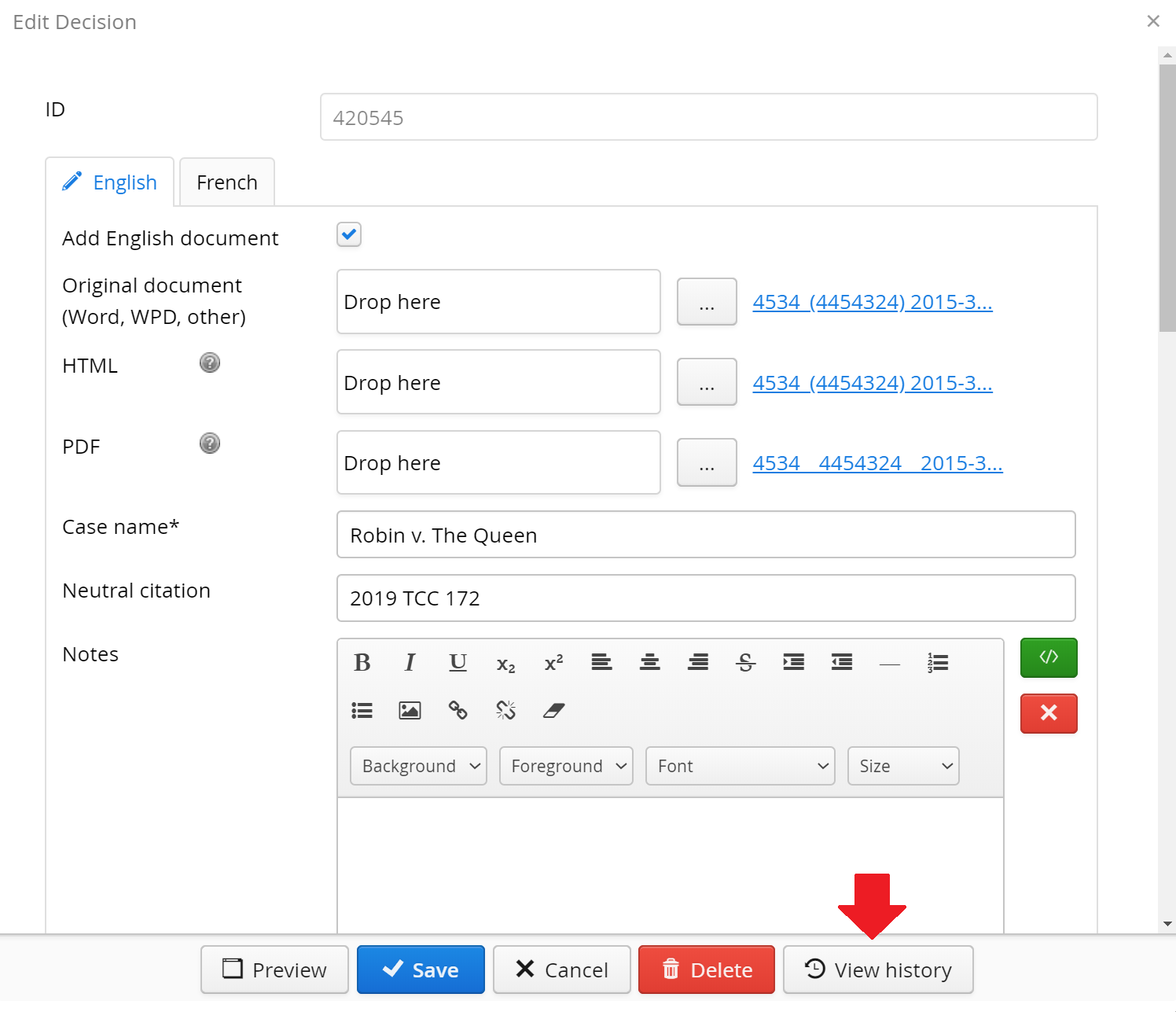Select the English tab
This screenshot has height=1012, width=1176.
[x=110, y=182]
